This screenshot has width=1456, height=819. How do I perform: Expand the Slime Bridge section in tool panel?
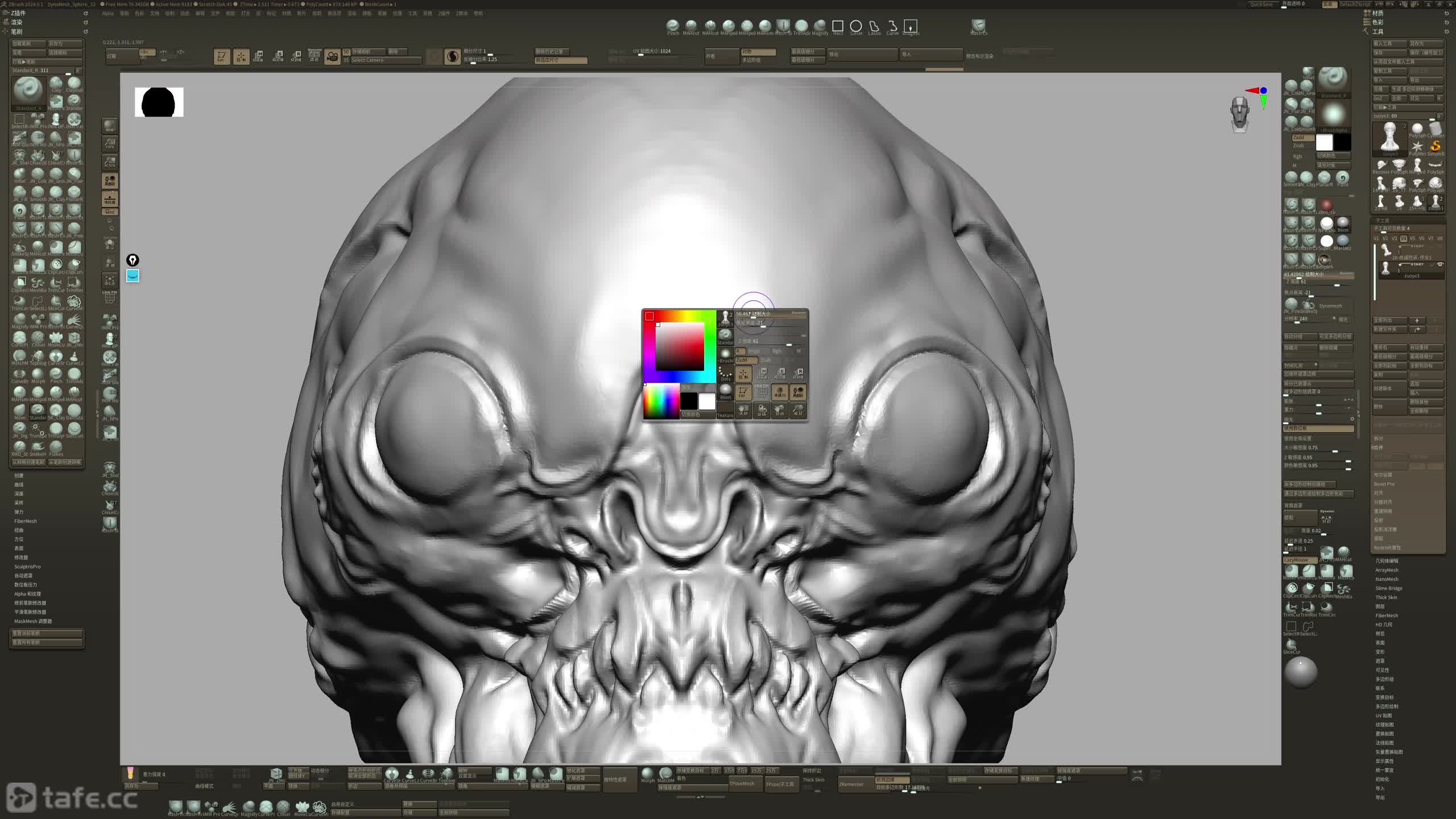tap(1388, 588)
